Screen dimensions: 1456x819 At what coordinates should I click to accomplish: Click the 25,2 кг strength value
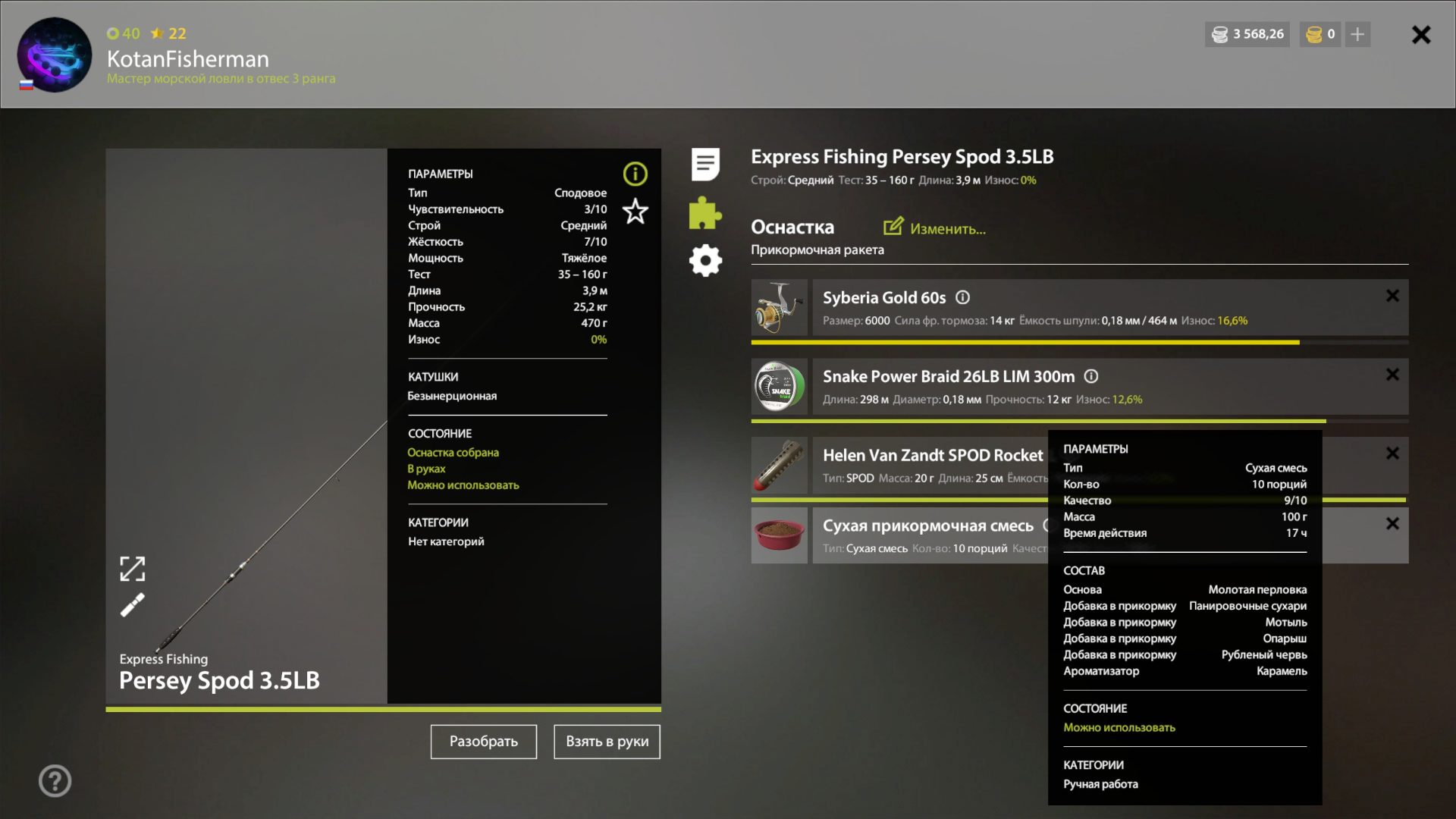pyautogui.click(x=590, y=307)
